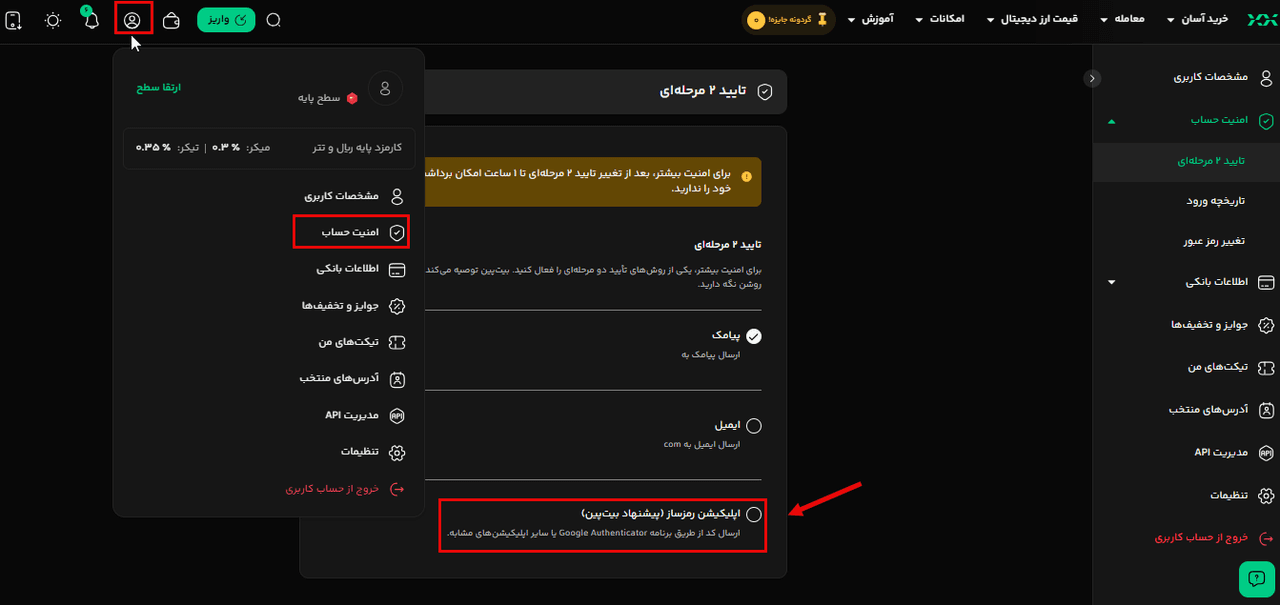Open the green help chat button
Screen dimensions: 1280x605
pyautogui.click(x=1256, y=579)
